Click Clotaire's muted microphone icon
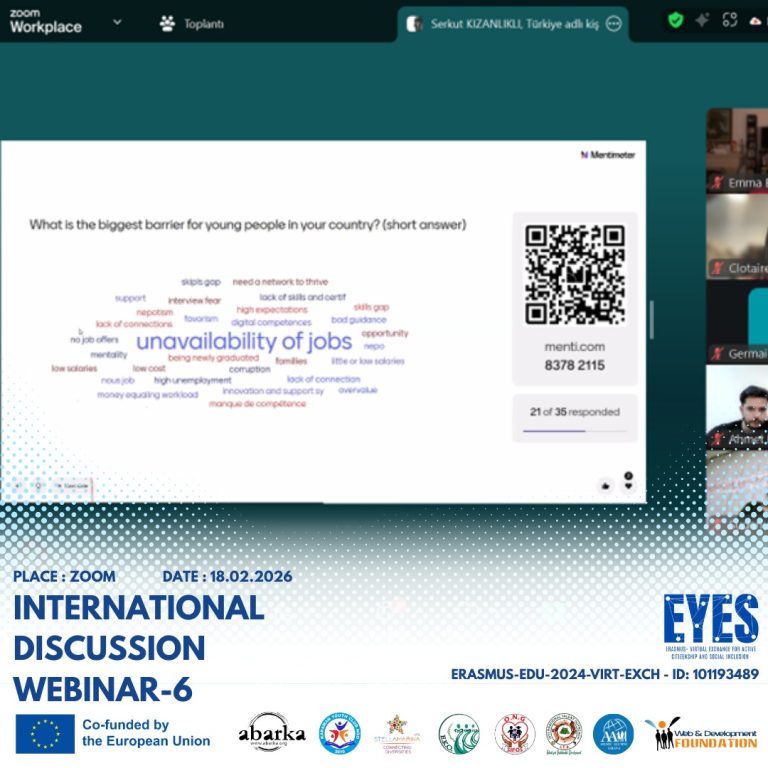Screen dimensions: 768x768 (716, 268)
